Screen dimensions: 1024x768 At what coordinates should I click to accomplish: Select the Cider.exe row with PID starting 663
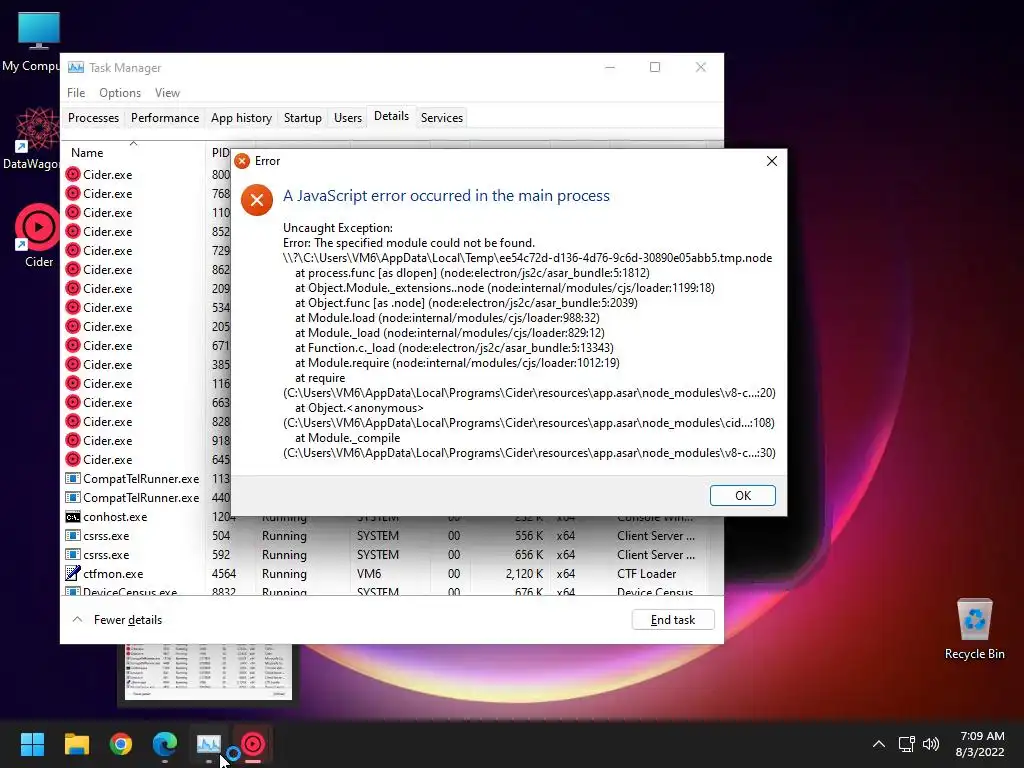(148, 402)
